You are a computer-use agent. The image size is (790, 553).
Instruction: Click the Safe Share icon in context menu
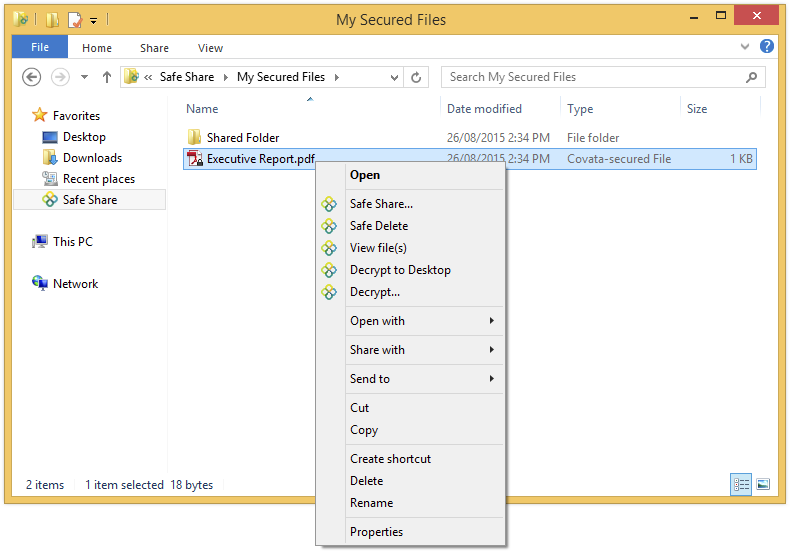pyautogui.click(x=329, y=204)
